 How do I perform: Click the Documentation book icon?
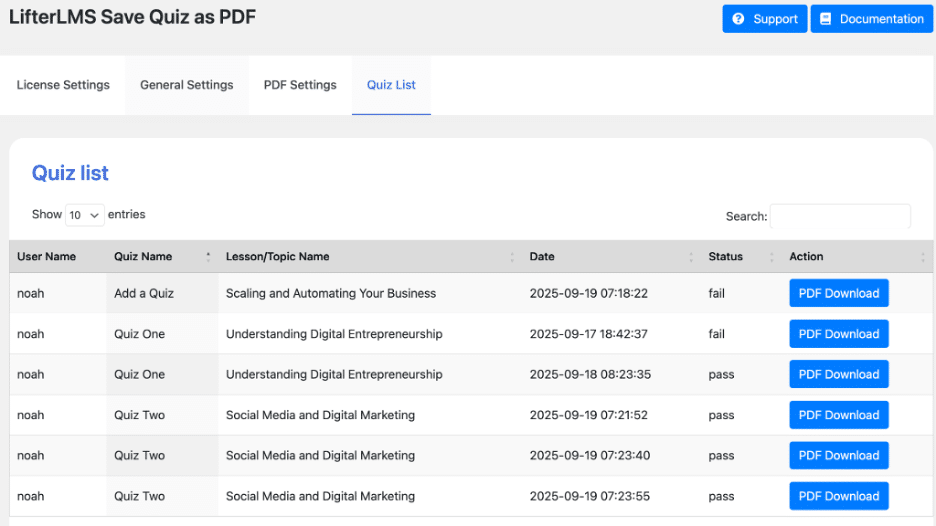coord(826,19)
